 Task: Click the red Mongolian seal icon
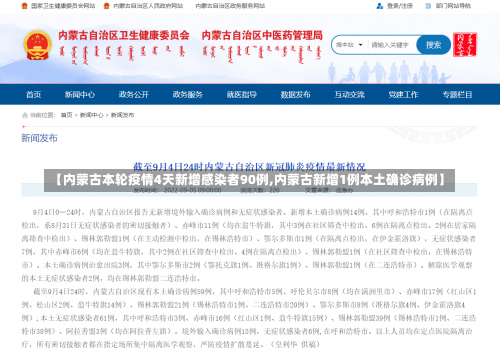[x=465, y=44]
